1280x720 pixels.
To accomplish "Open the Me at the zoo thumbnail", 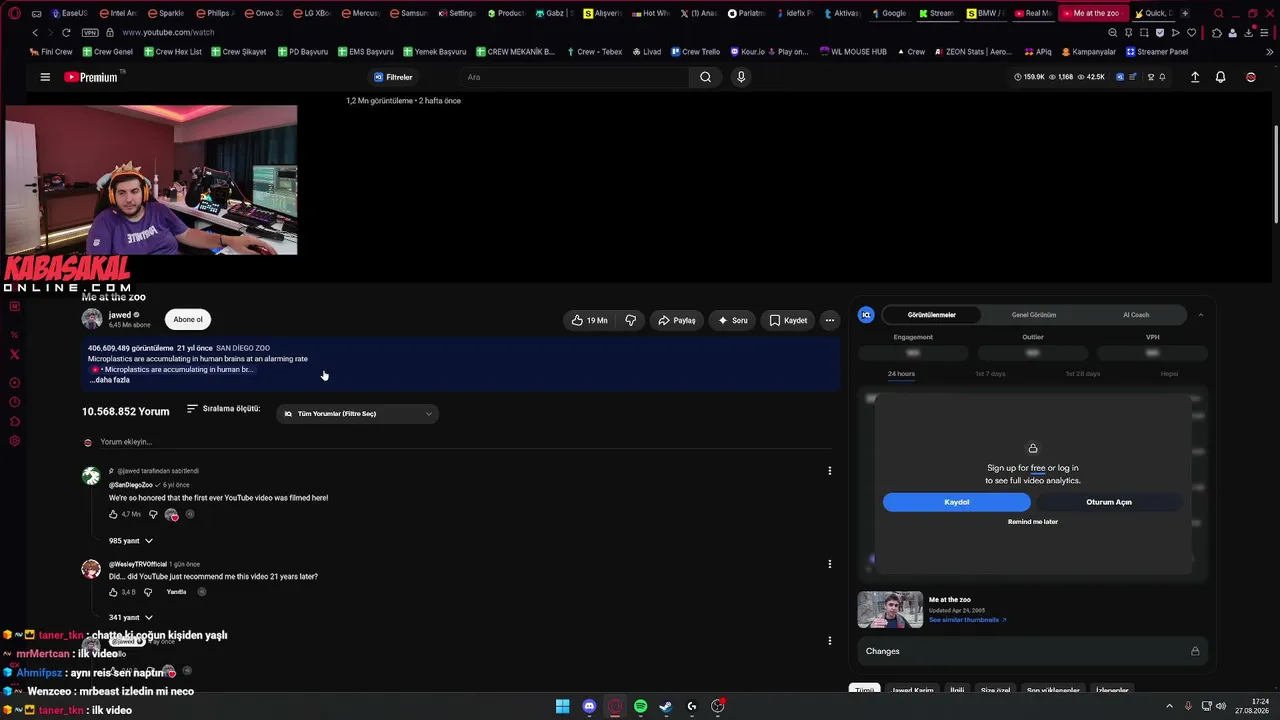I will pos(890,610).
